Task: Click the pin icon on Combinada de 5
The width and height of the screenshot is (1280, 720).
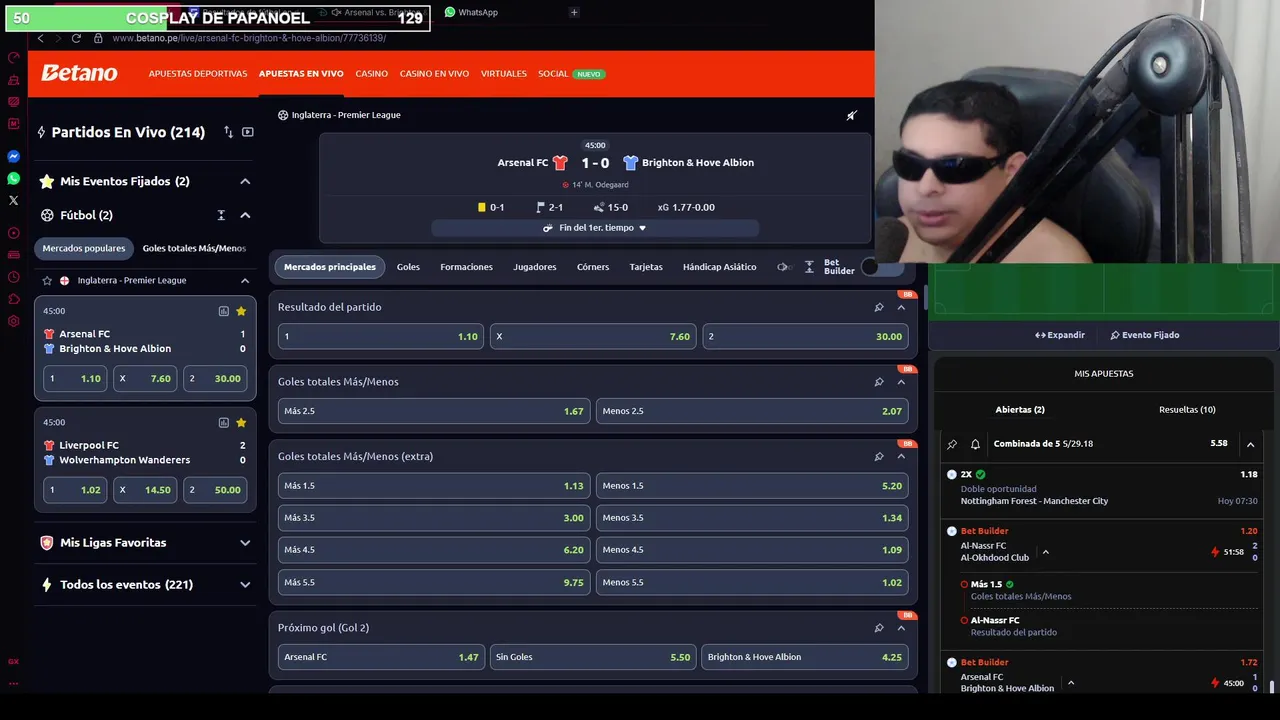Action: pos(952,444)
